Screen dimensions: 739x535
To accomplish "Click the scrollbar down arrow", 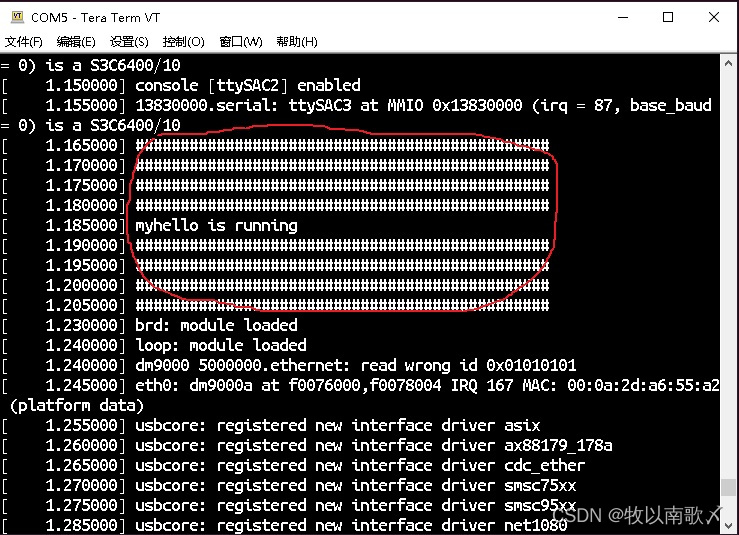I will tap(728, 525).
